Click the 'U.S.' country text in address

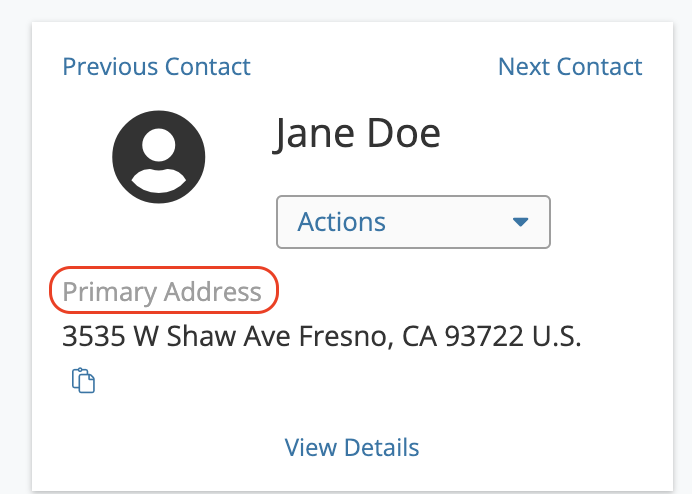[557, 336]
